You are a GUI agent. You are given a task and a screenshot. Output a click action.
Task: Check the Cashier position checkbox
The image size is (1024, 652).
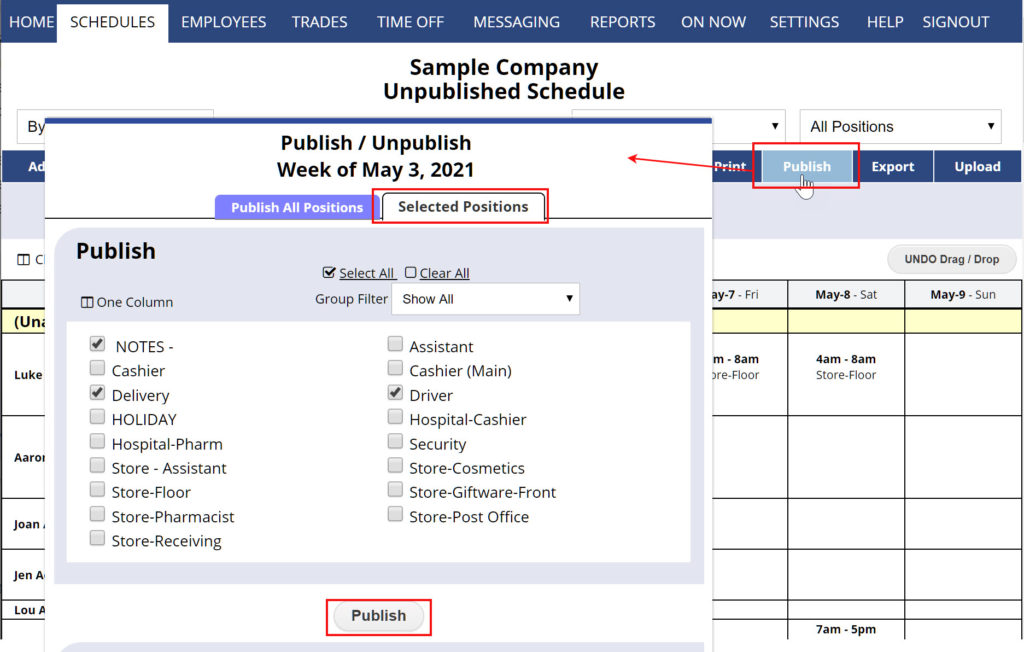(97, 368)
